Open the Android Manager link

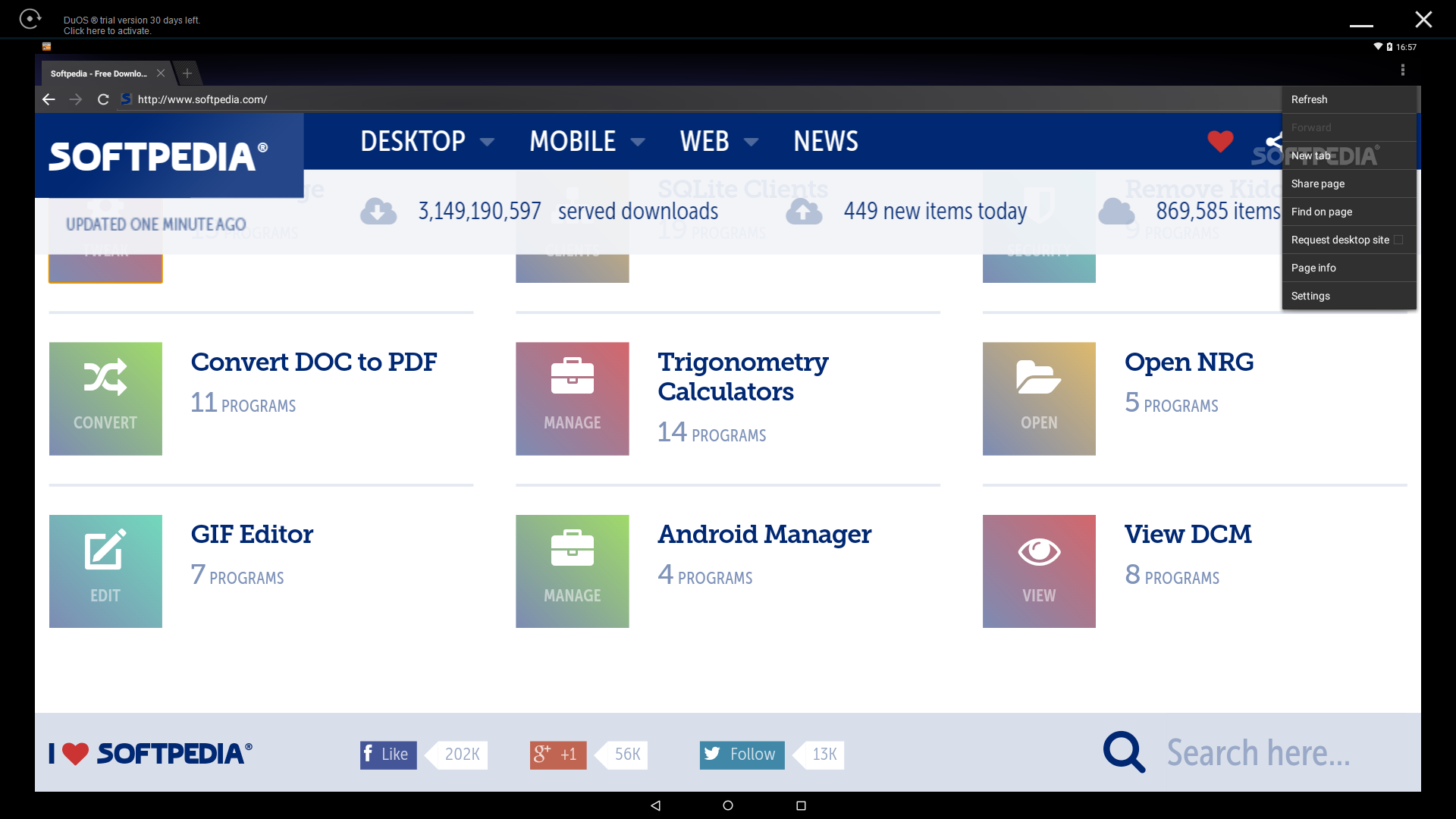[764, 535]
